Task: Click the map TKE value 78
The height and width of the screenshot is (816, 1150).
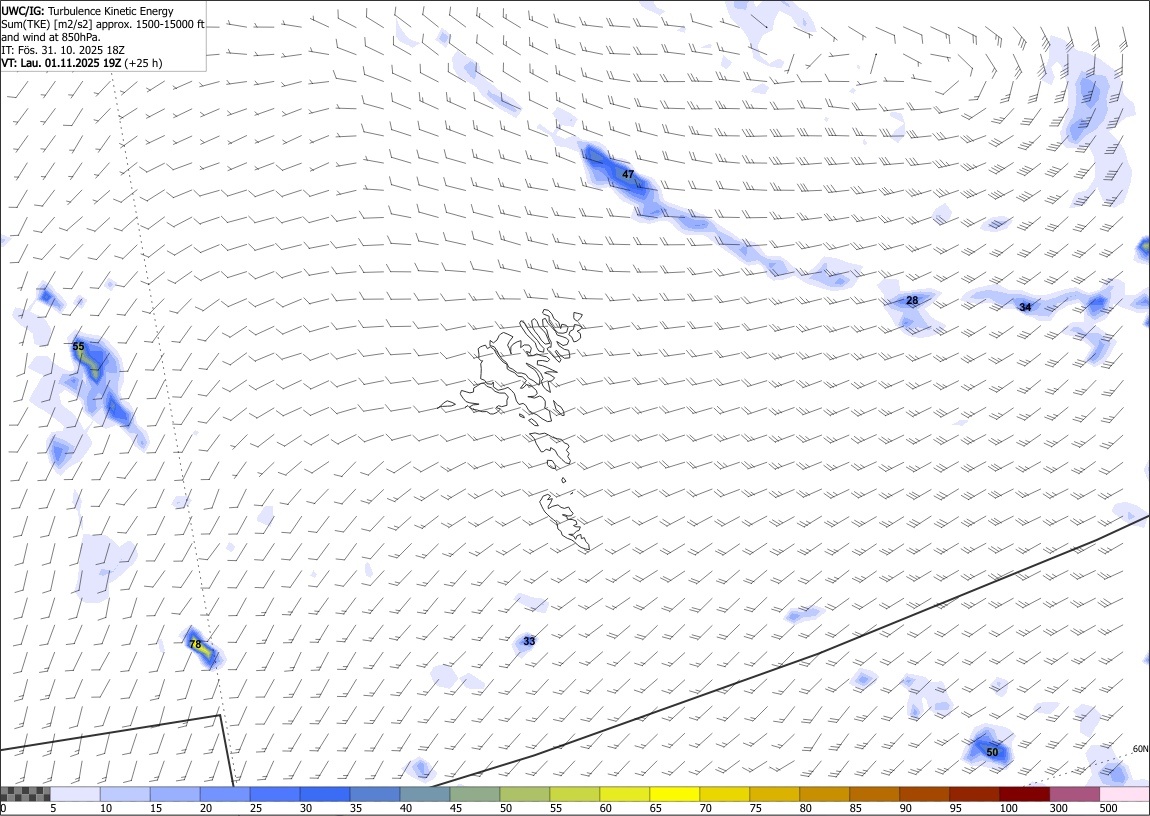Action: coord(195,644)
